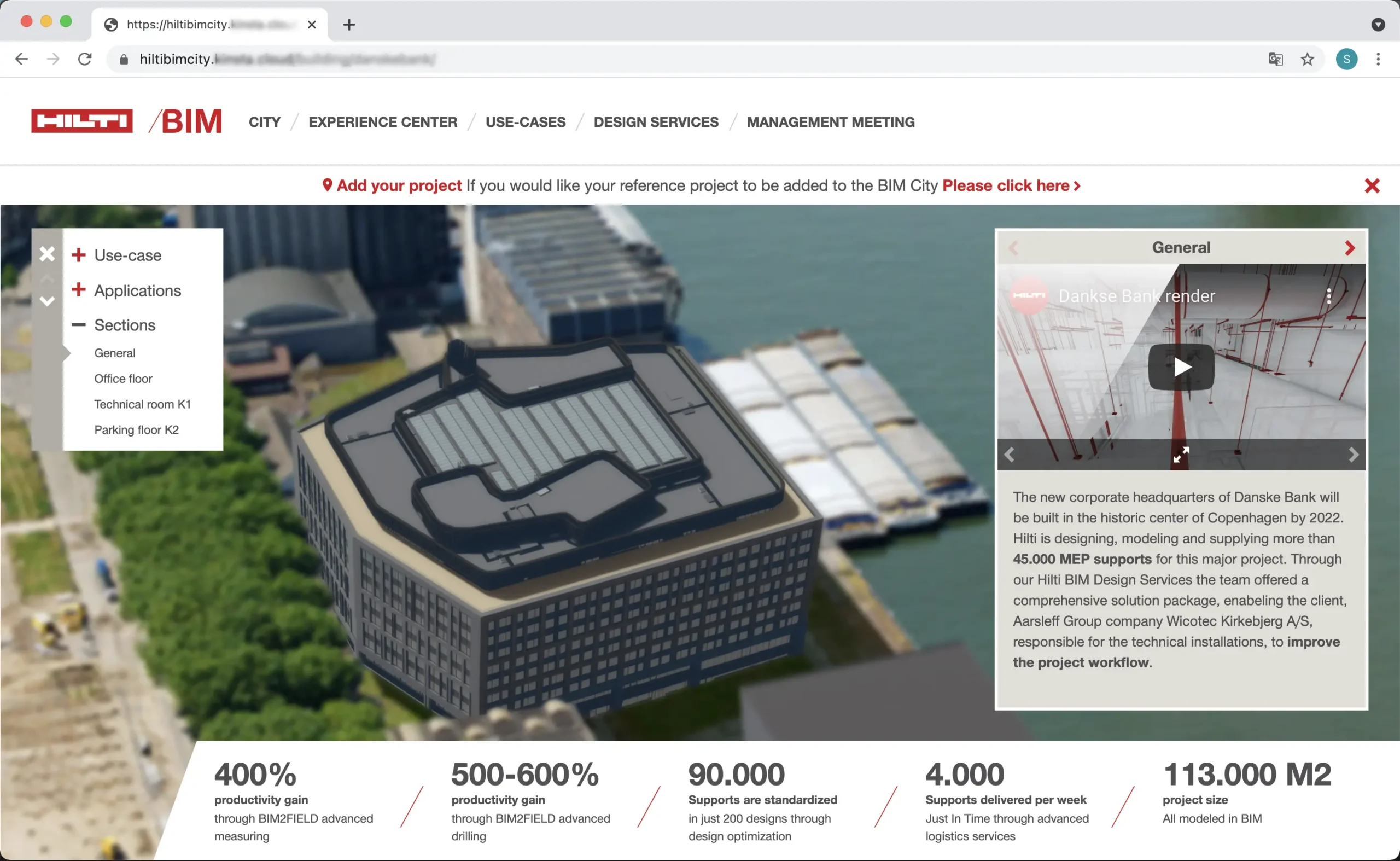Click the bold 45.000 MEP supports text

pyautogui.click(x=1082, y=559)
